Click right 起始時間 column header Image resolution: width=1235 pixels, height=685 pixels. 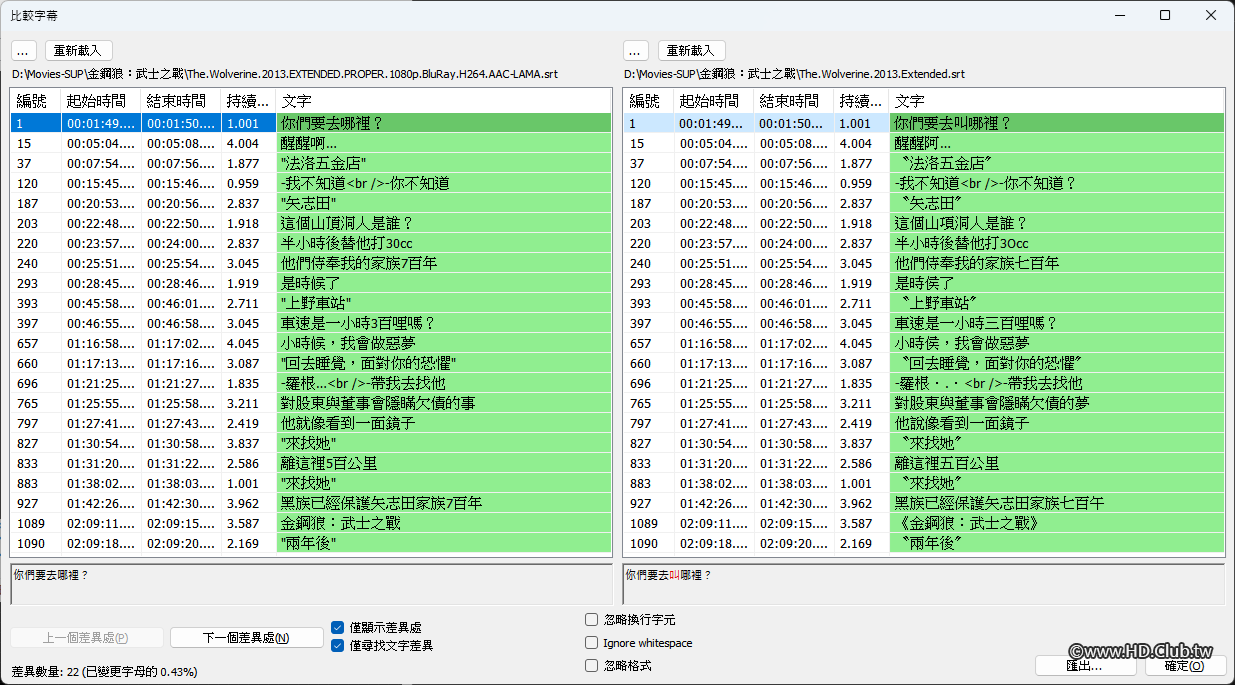click(x=714, y=101)
